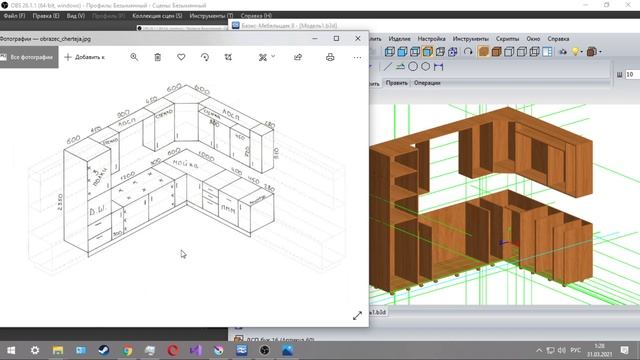
Task: Switch to Операции tab
Action: coord(427,83)
